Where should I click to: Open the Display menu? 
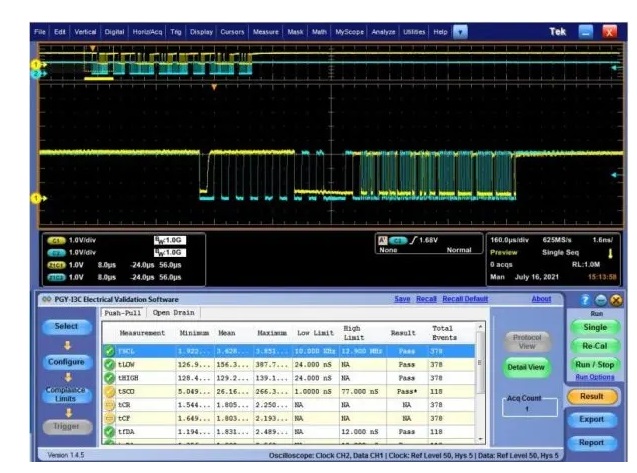click(x=202, y=32)
